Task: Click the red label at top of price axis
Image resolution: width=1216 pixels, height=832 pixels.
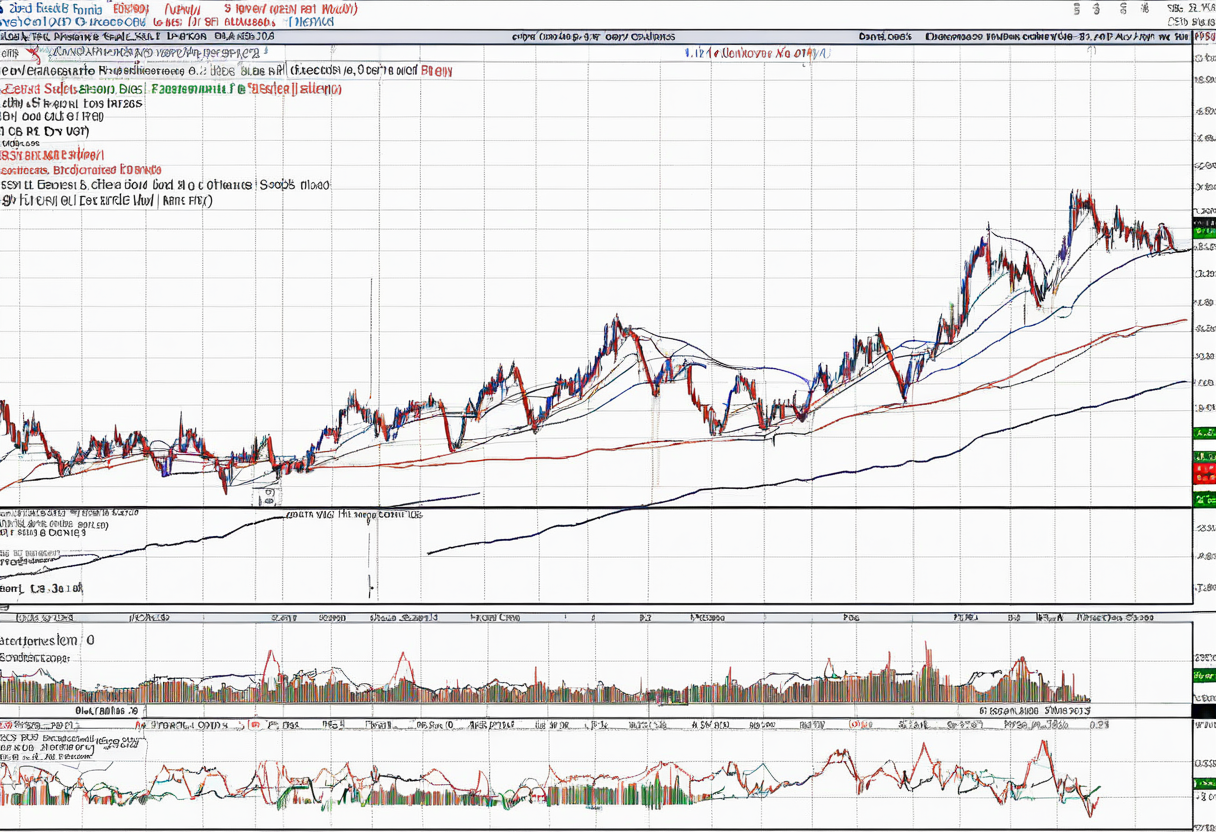Action: point(1199,34)
